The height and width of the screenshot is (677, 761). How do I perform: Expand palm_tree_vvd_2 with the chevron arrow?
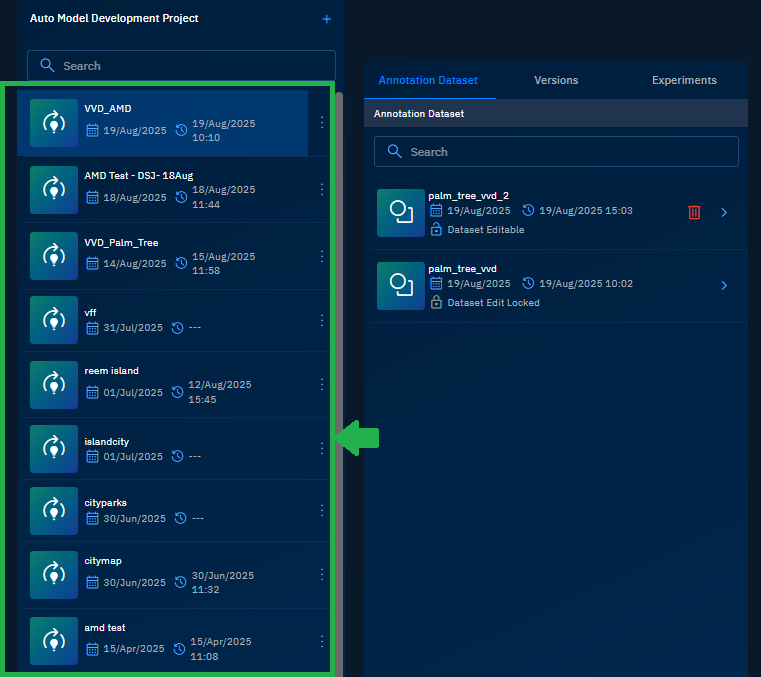(724, 212)
